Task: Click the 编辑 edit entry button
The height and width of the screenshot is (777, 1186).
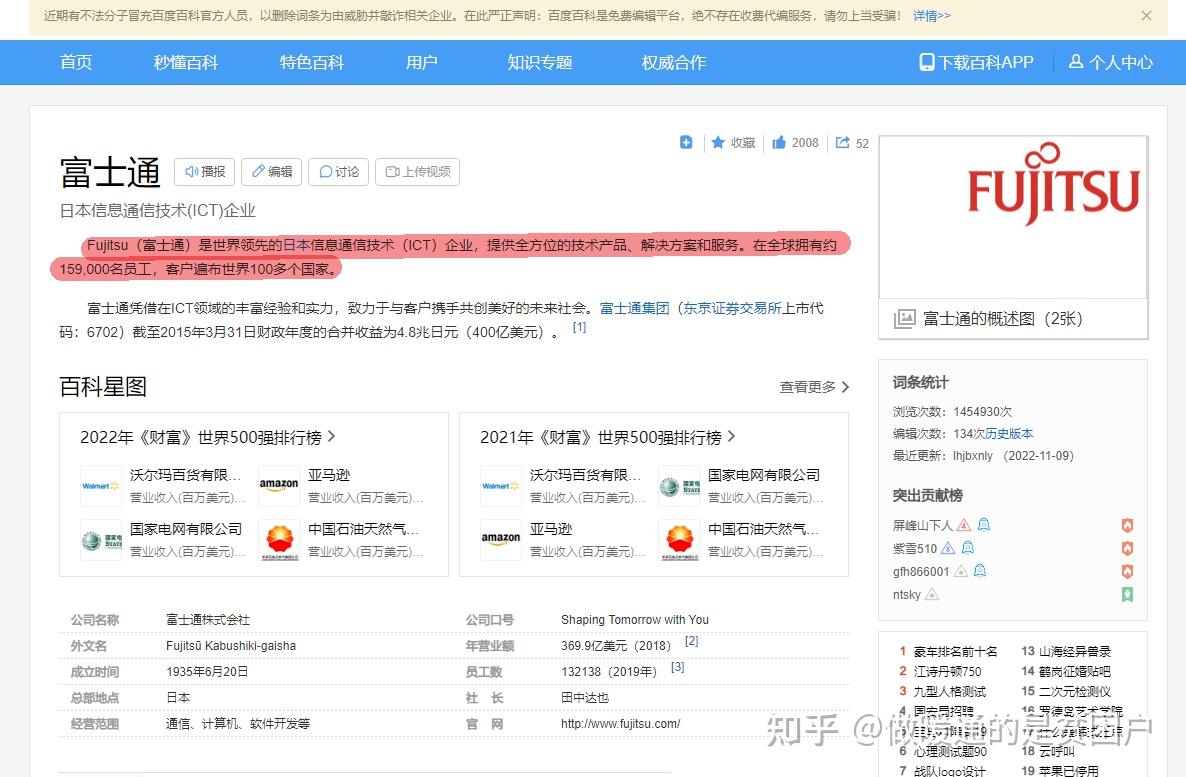Action: tap(272, 172)
